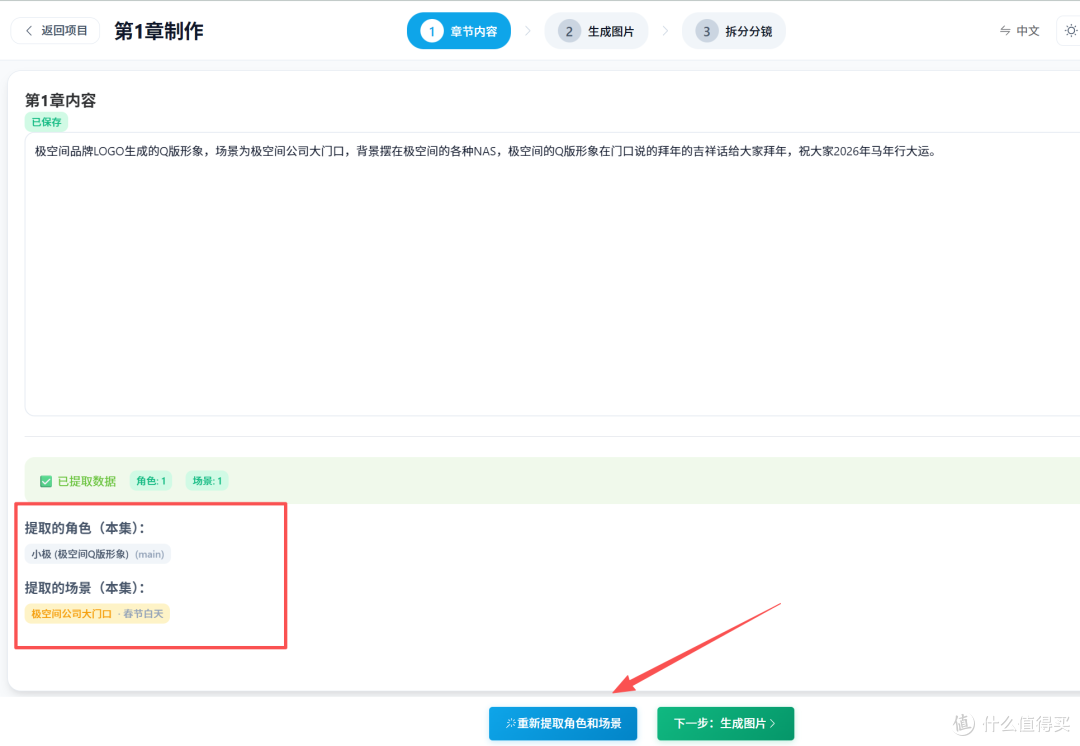Viewport: 1080px width, 746px height.
Task: Proceed with 下一步：生成图片 button
Action: [x=725, y=723]
